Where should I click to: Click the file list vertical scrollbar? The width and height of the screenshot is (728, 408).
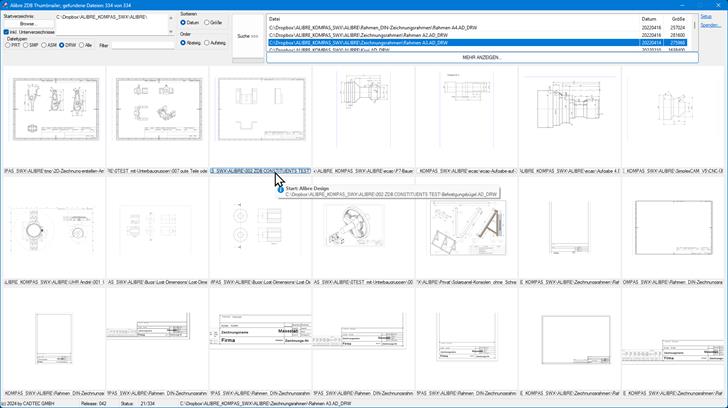(x=695, y=32)
